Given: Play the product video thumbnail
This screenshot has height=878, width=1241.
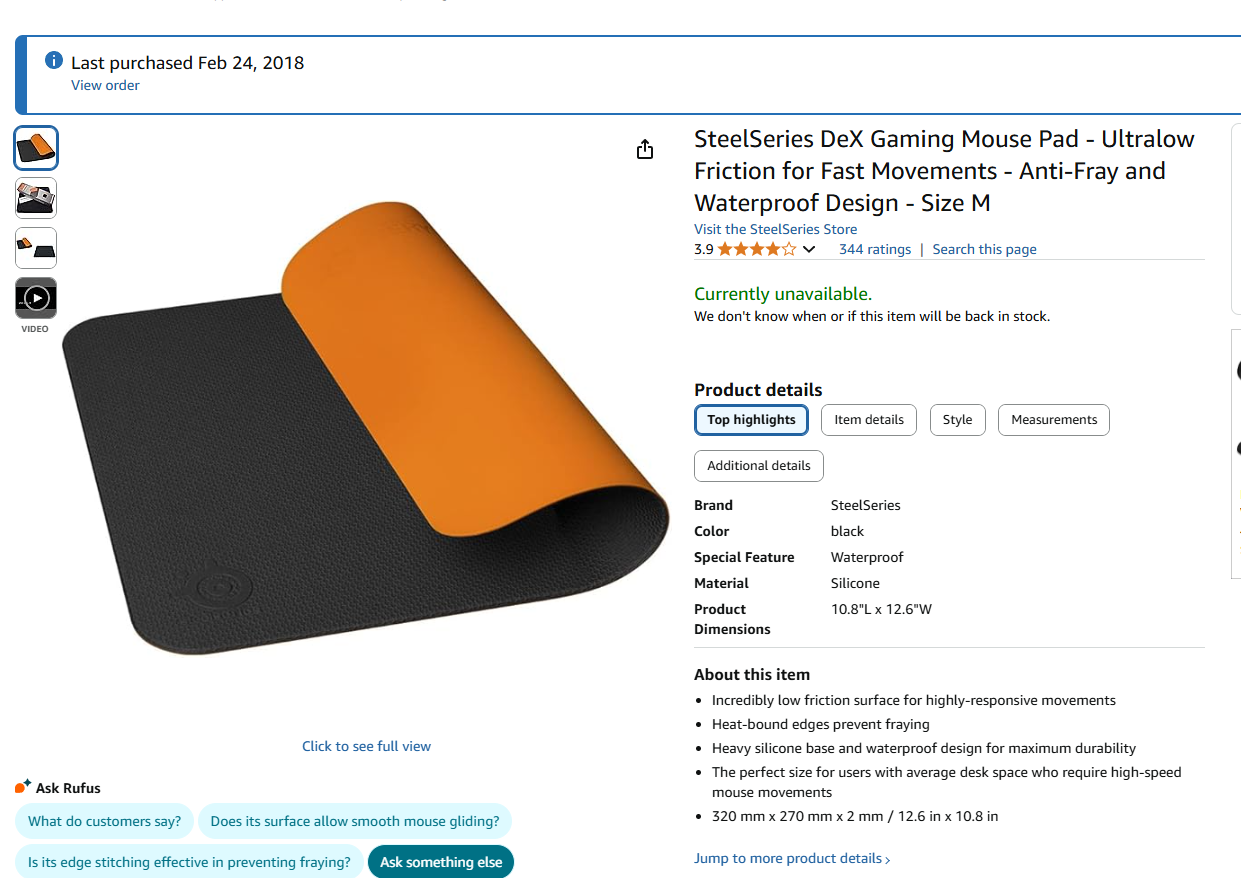Looking at the screenshot, I should 36,298.
